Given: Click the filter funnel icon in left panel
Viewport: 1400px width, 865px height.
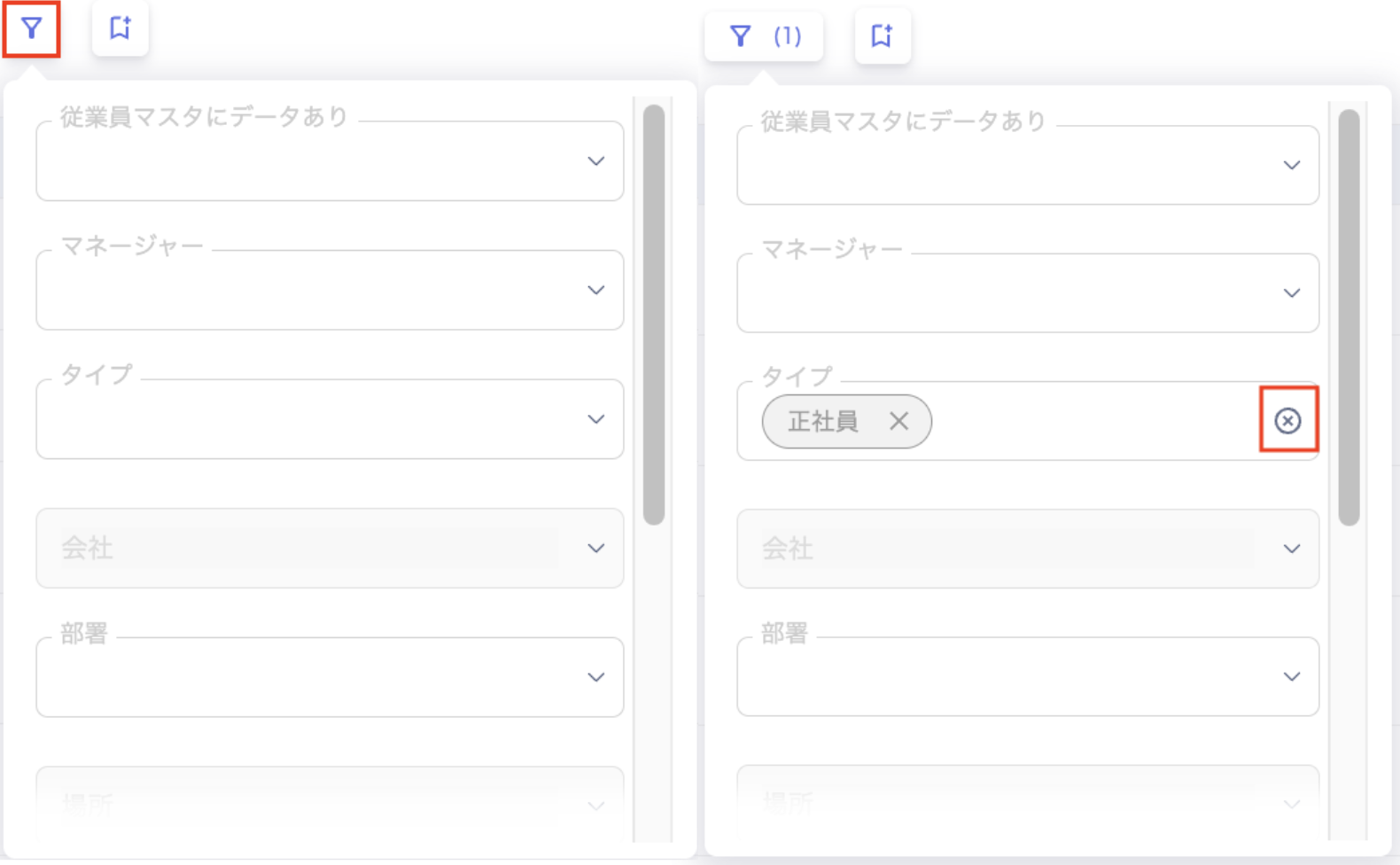Looking at the screenshot, I should coord(32,29).
